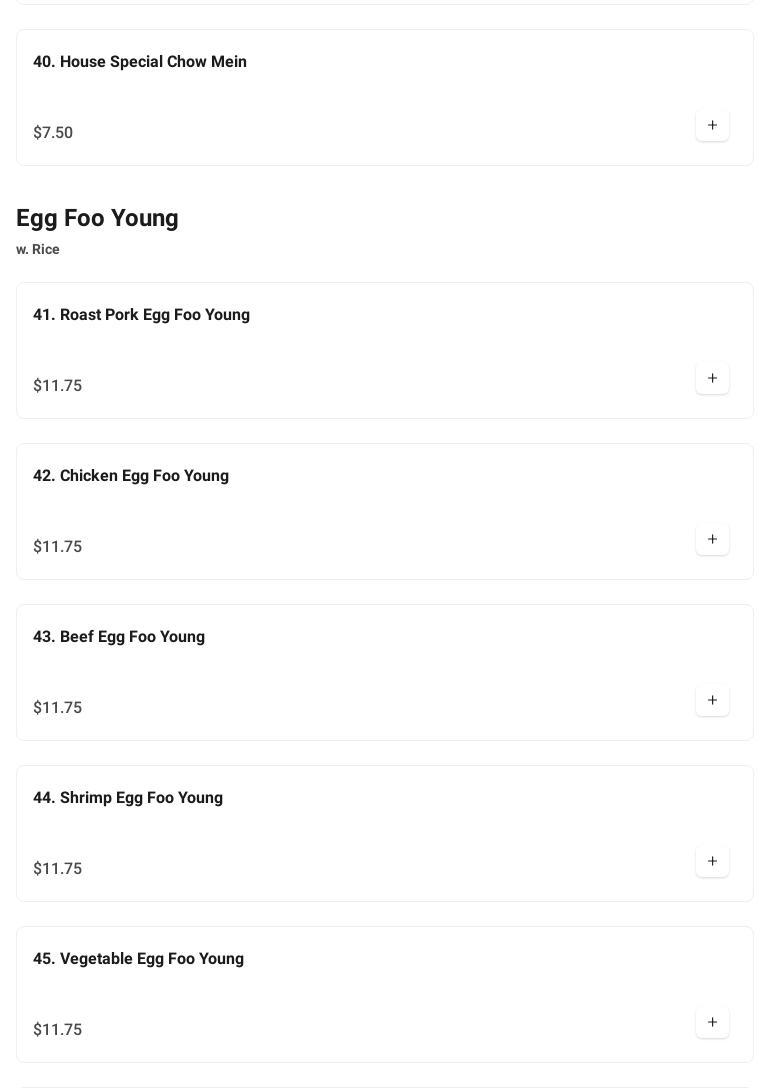Click Shrimp Egg Foo Young $11.75 price

point(58,869)
